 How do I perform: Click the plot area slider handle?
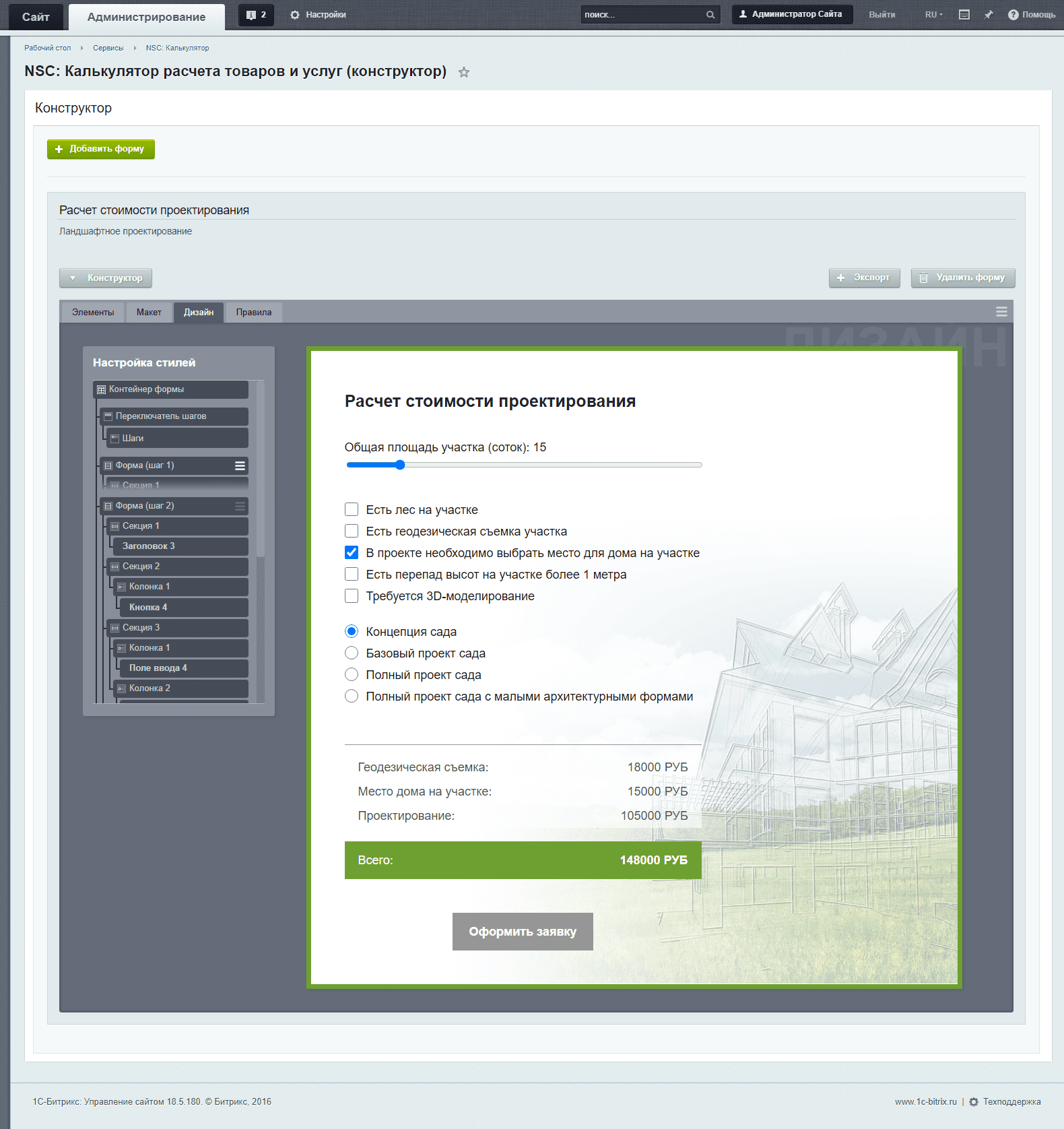[400, 465]
